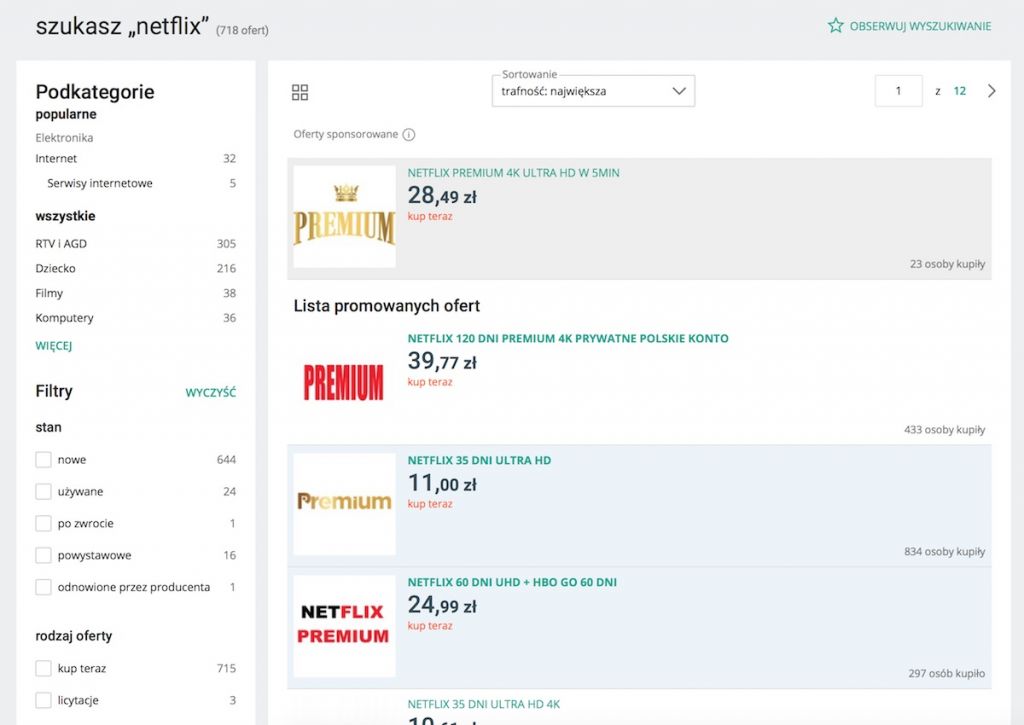Check the po zwrocie filter
The height and width of the screenshot is (725, 1024).
tap(43, 523)
